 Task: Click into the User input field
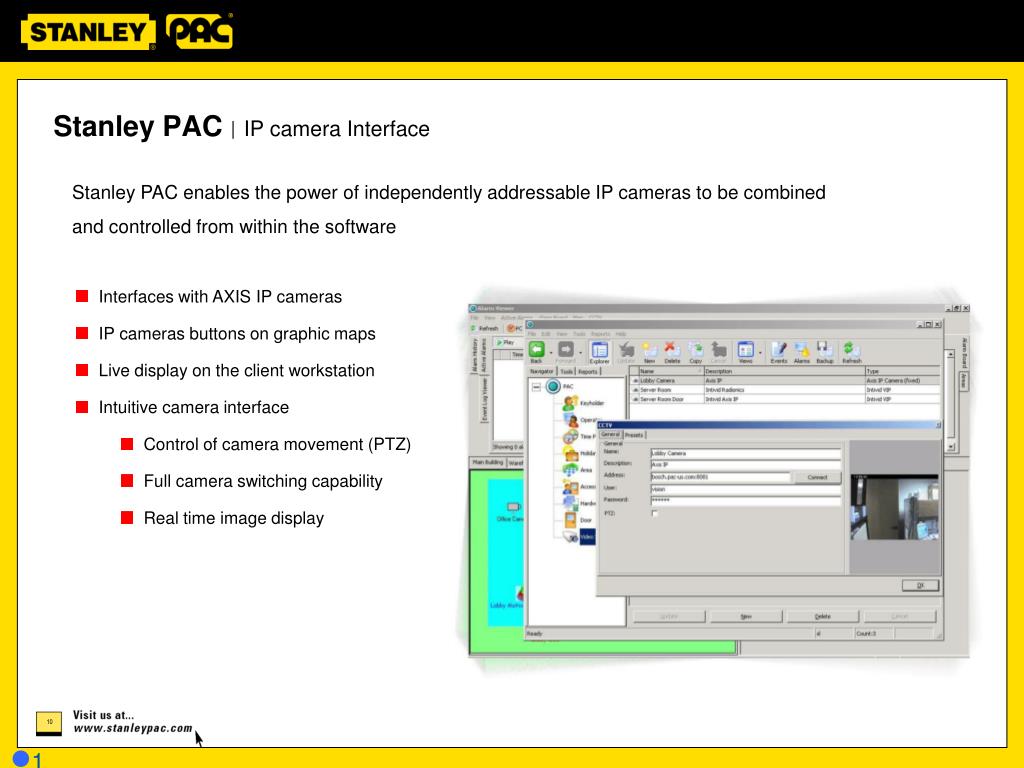point(745,488)
